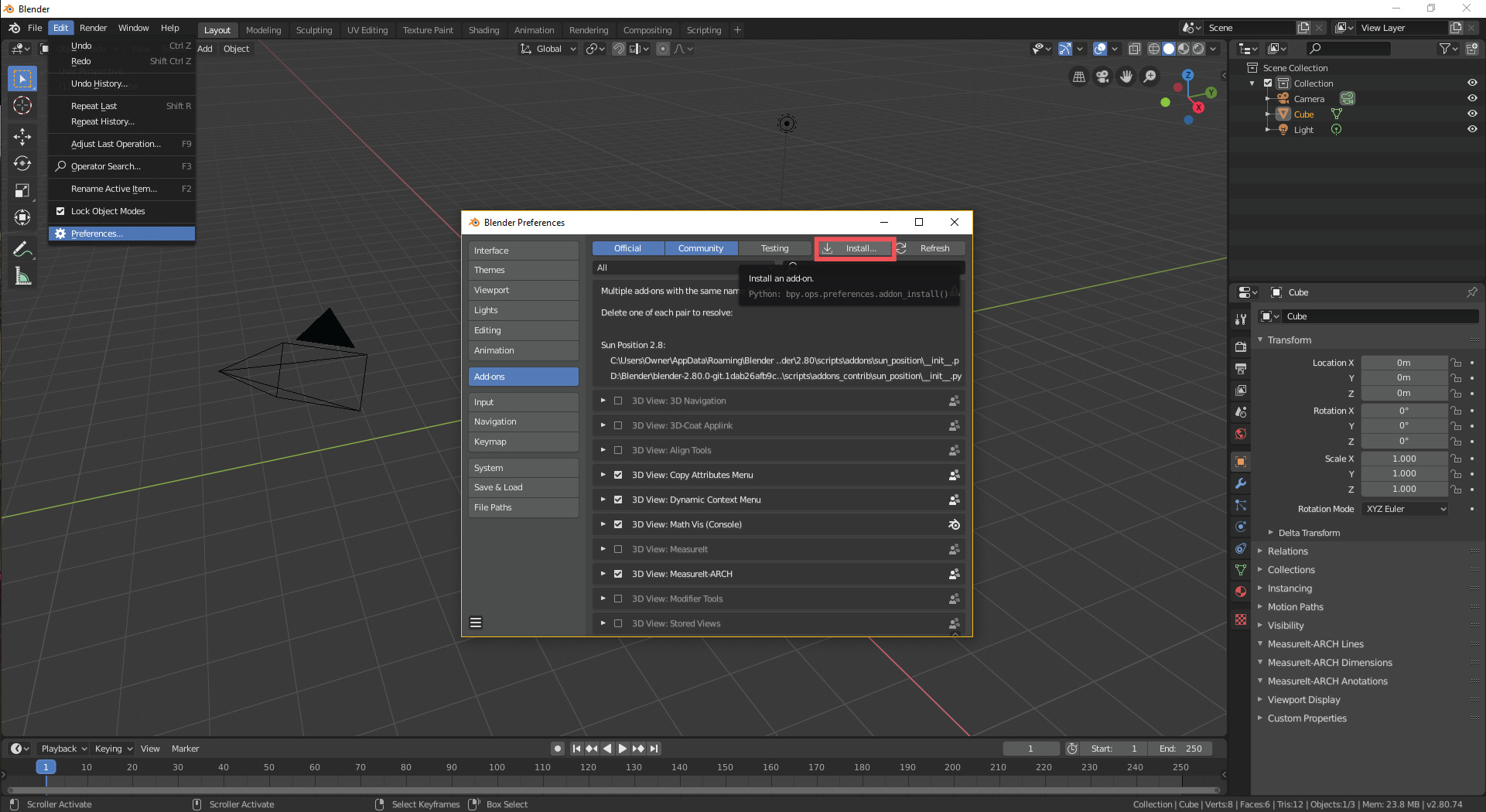Switch to the Sculpting workspace tab
This screenshot has height=812, width=1486.
click(x=313, y=30)
